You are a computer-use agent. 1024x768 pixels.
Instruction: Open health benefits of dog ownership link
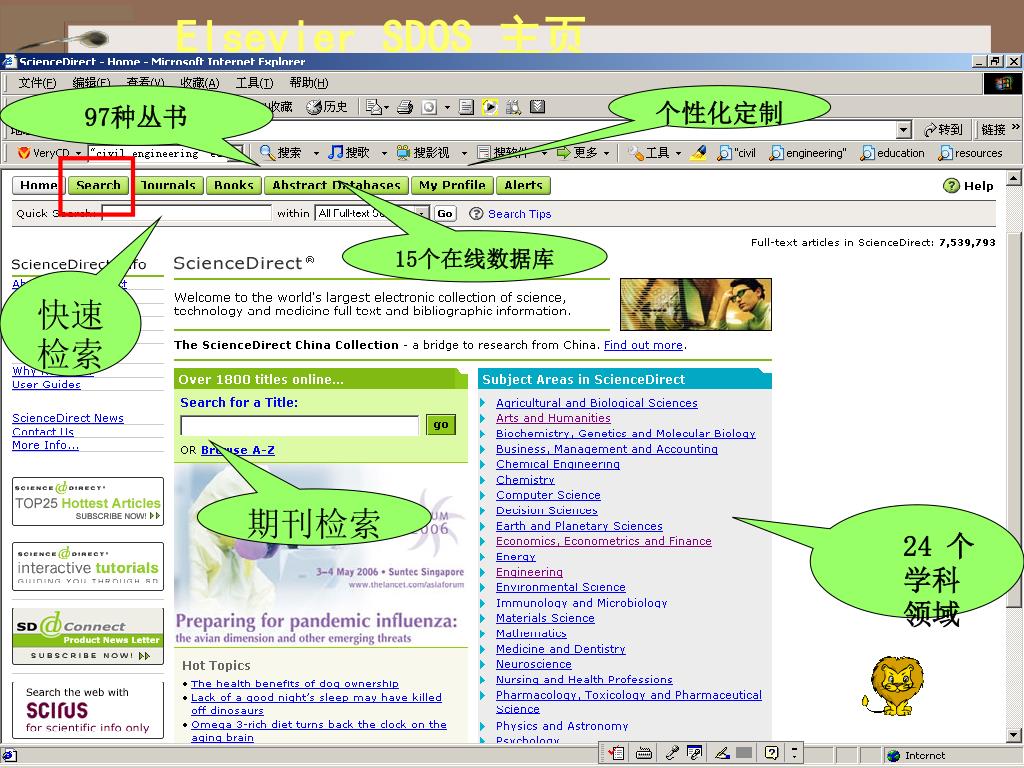(x=295, y=684)
